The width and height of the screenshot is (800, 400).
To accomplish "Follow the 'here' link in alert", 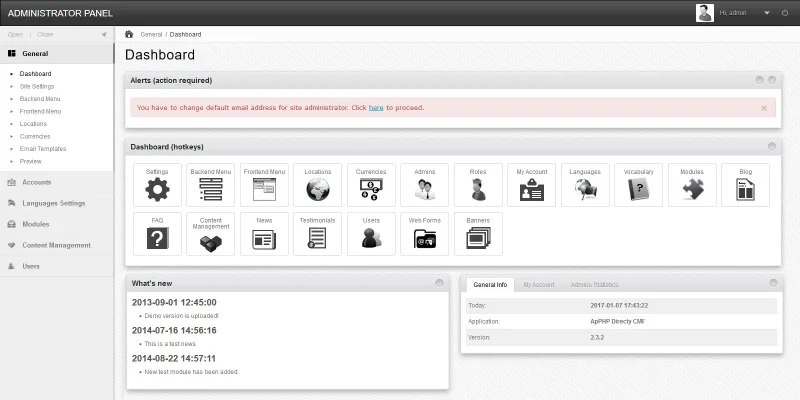I will click(376, 108).
